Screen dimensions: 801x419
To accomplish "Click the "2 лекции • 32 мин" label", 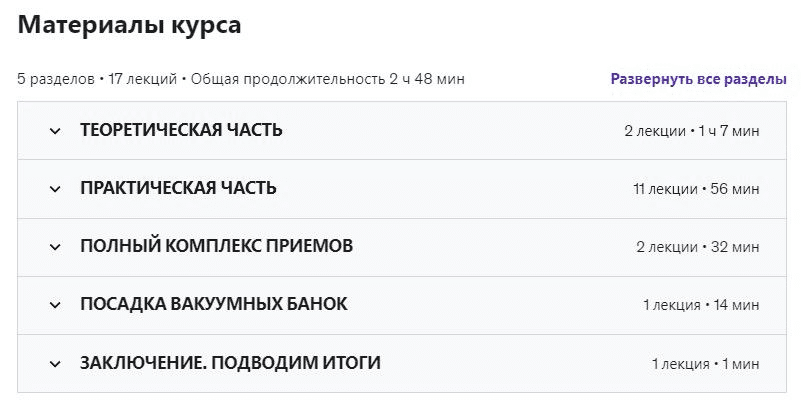I will coord(696,247).
